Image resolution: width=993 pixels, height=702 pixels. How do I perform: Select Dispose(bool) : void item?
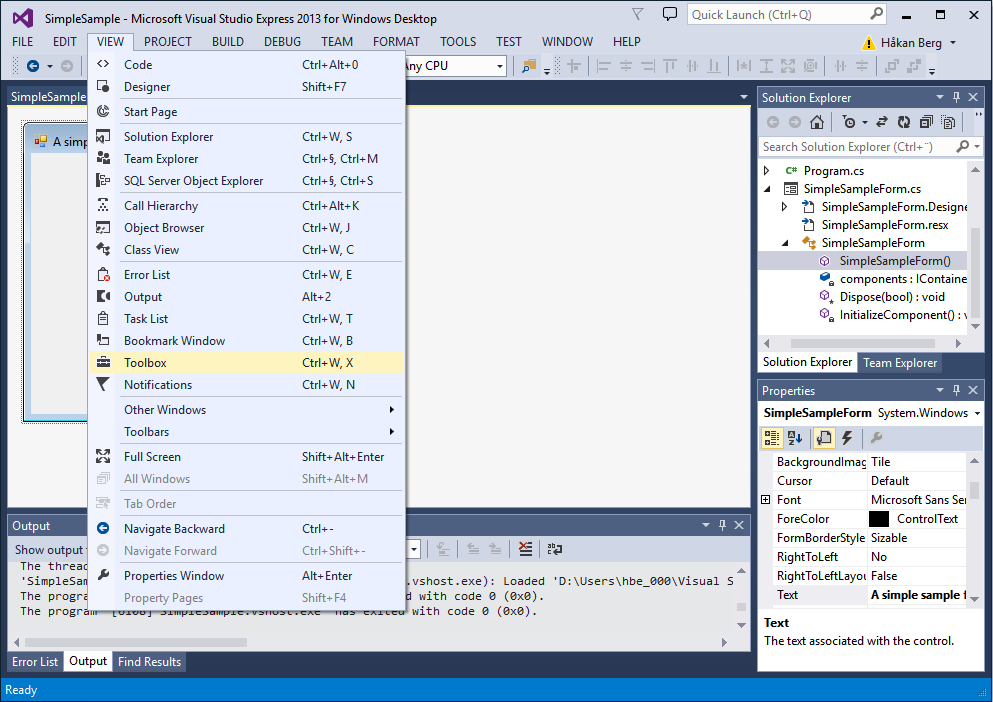892,297
